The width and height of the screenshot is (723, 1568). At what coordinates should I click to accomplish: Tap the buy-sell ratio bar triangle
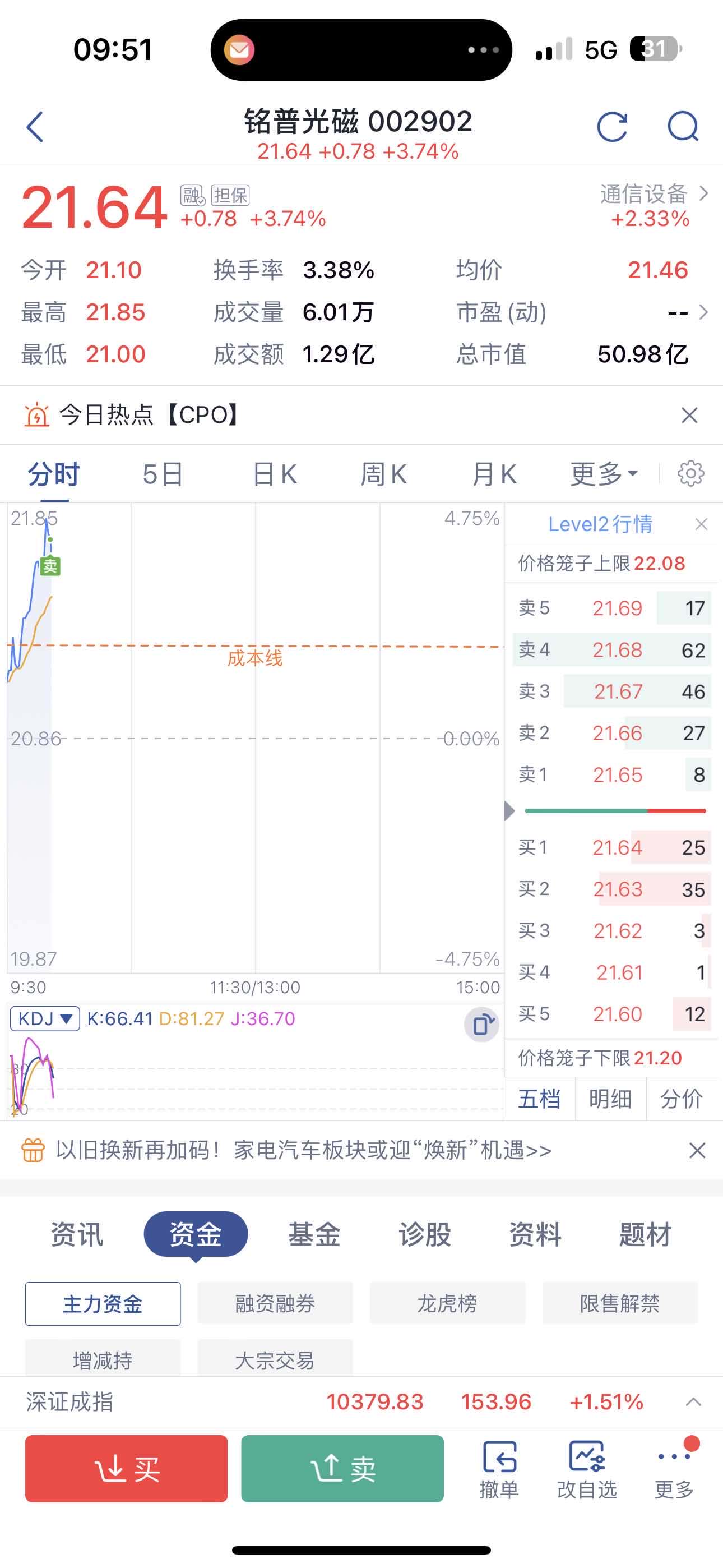[510, 811]
